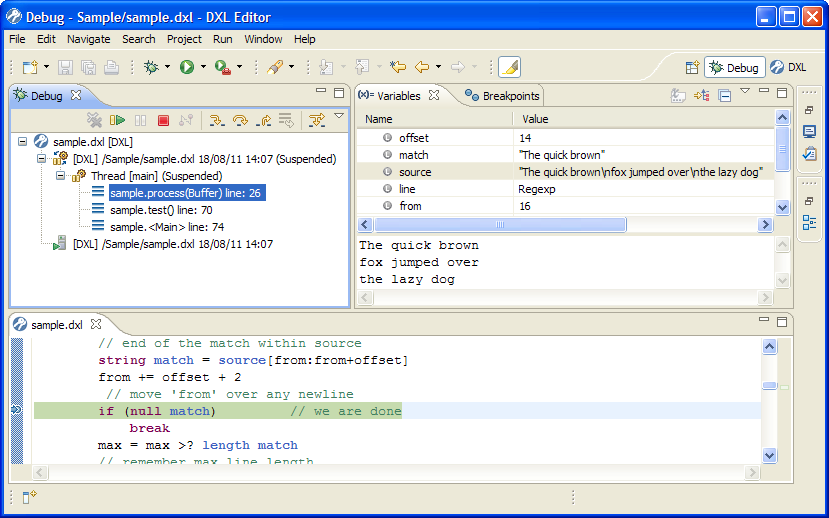829x518 pixels.
Task: Click the Last Edit Location arrow icon
Action: (398, 67)
